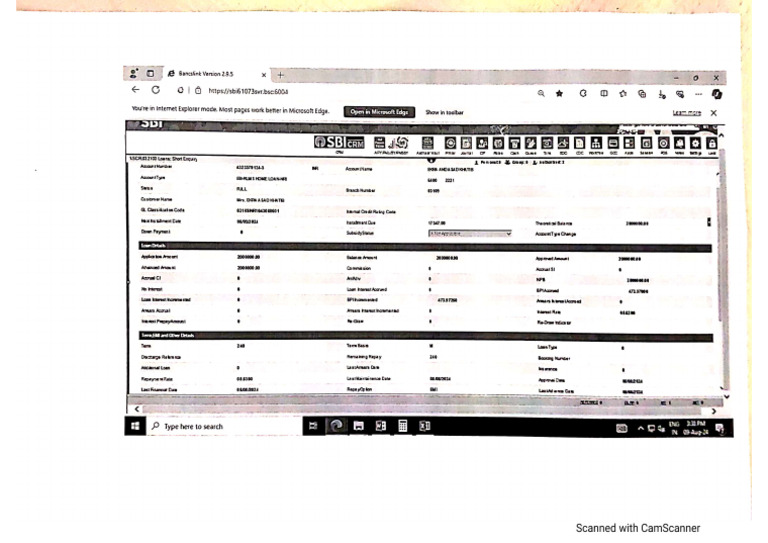Open the Notes bell icon
The height and width of the screenshot is (543, 768).
(x=679, y=143)
